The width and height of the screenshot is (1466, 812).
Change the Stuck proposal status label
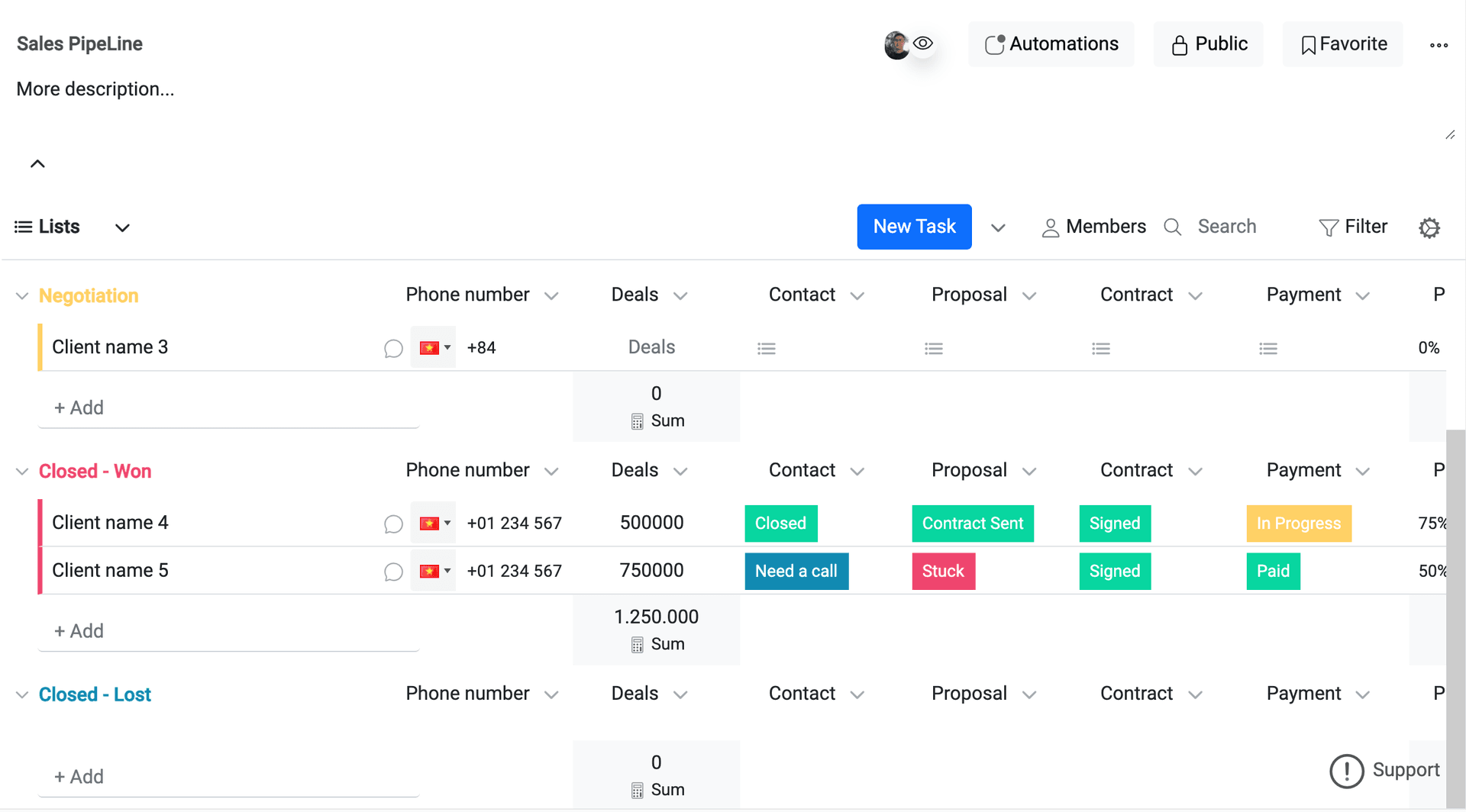point(943,572)
